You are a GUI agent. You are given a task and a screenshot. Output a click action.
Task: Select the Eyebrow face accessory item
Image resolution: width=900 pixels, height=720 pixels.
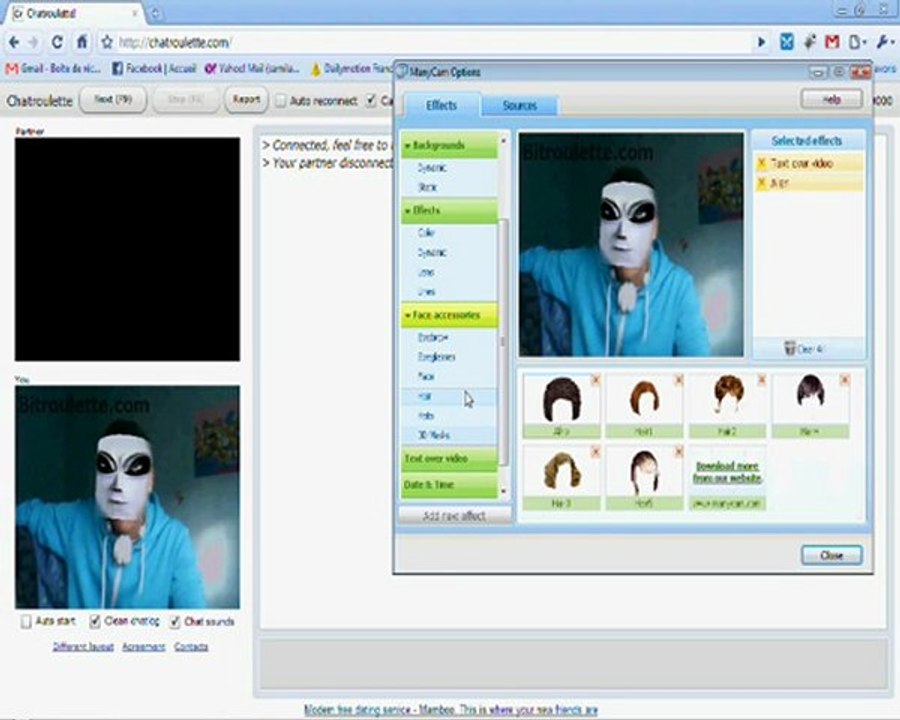pos(433,337)
